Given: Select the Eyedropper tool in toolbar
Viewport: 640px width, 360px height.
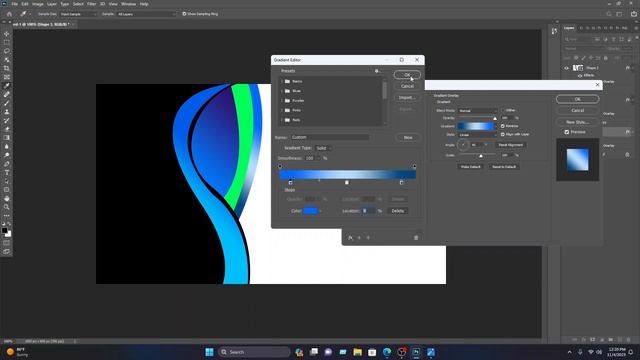Looking at the screenshot, I should click(x=7, y=86).
